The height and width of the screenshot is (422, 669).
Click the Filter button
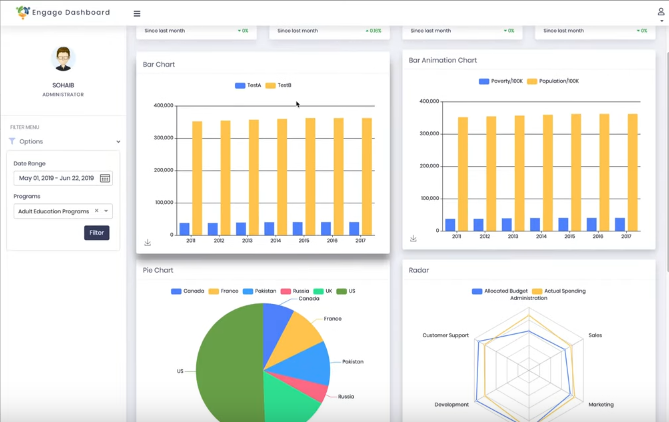(x=96, y=233)
